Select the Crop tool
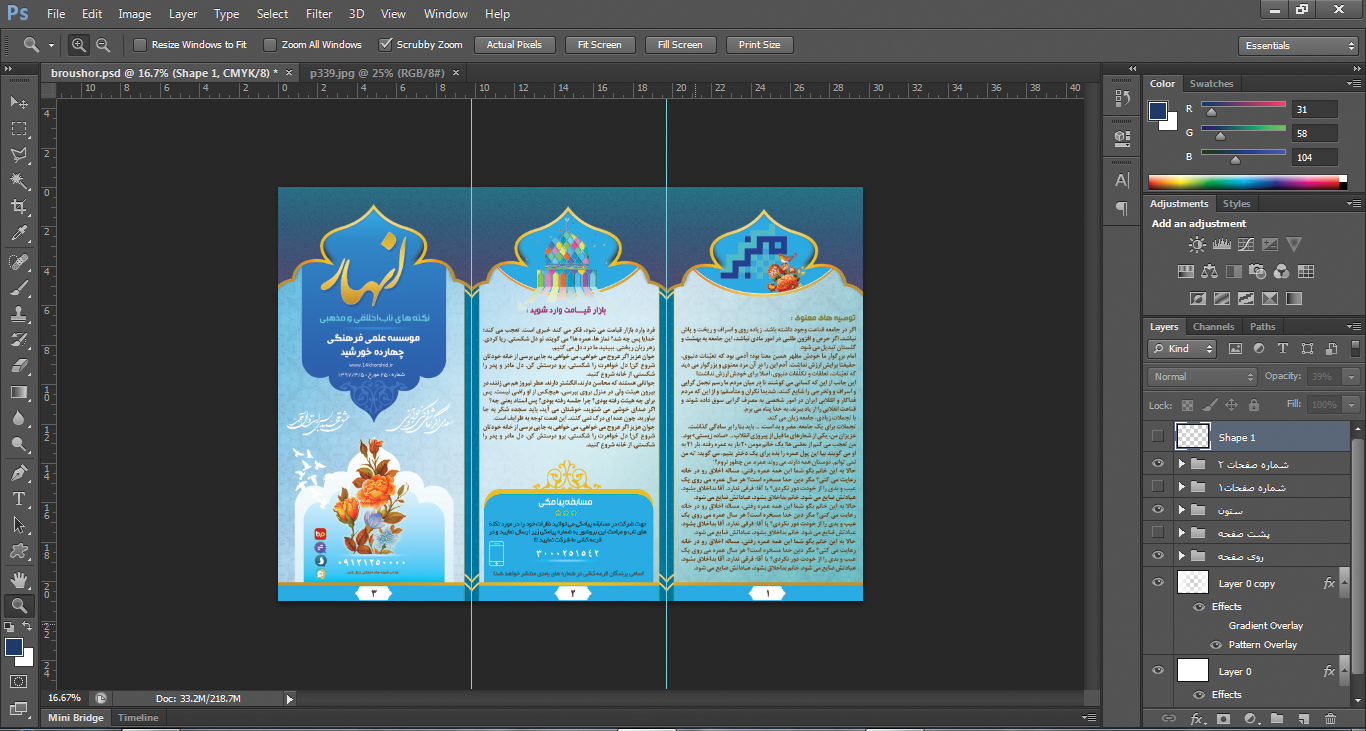 pos(19,207)
